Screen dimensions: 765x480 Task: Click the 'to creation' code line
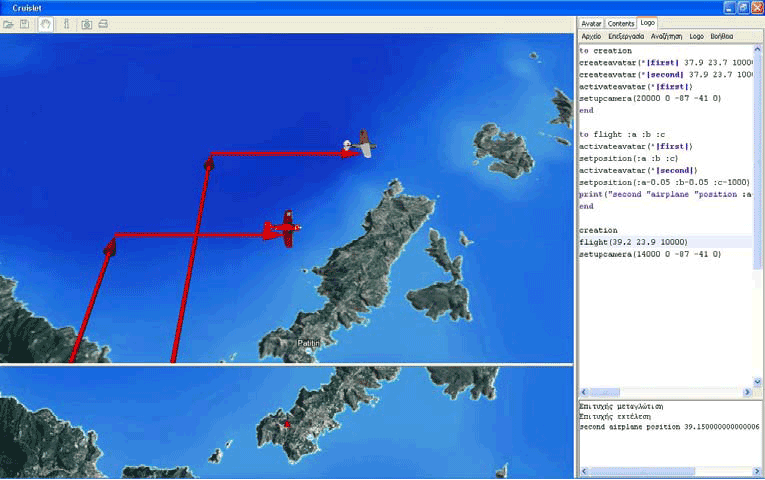click(x=605, y=51)
